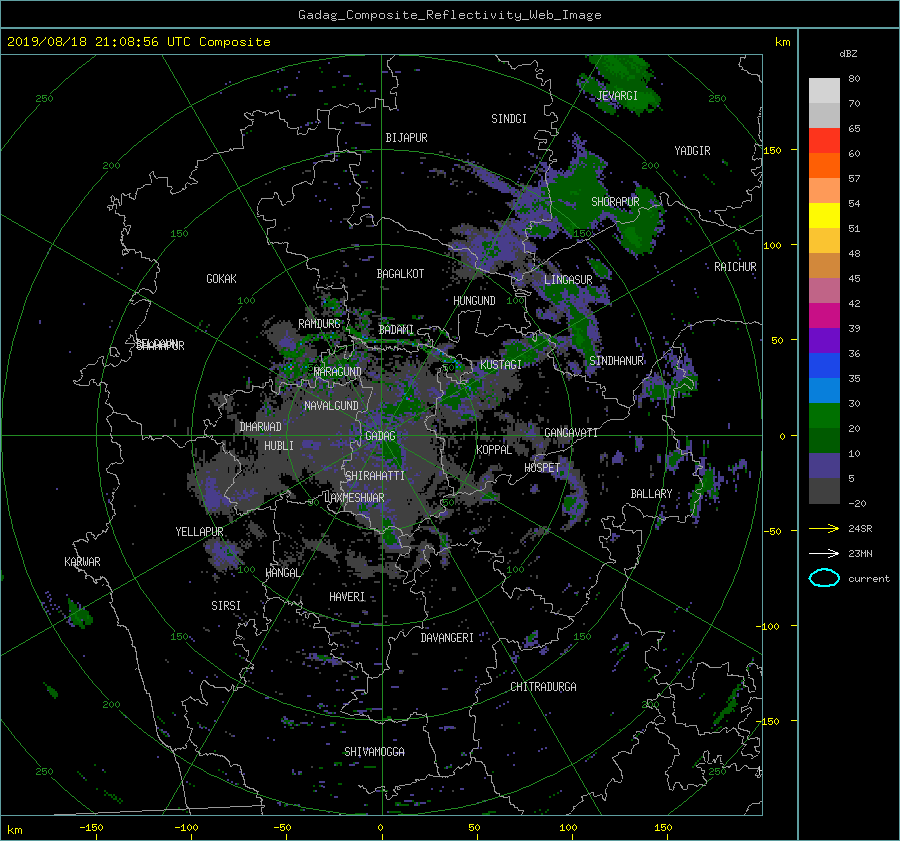Click the KUSTAGI city label

501,365
